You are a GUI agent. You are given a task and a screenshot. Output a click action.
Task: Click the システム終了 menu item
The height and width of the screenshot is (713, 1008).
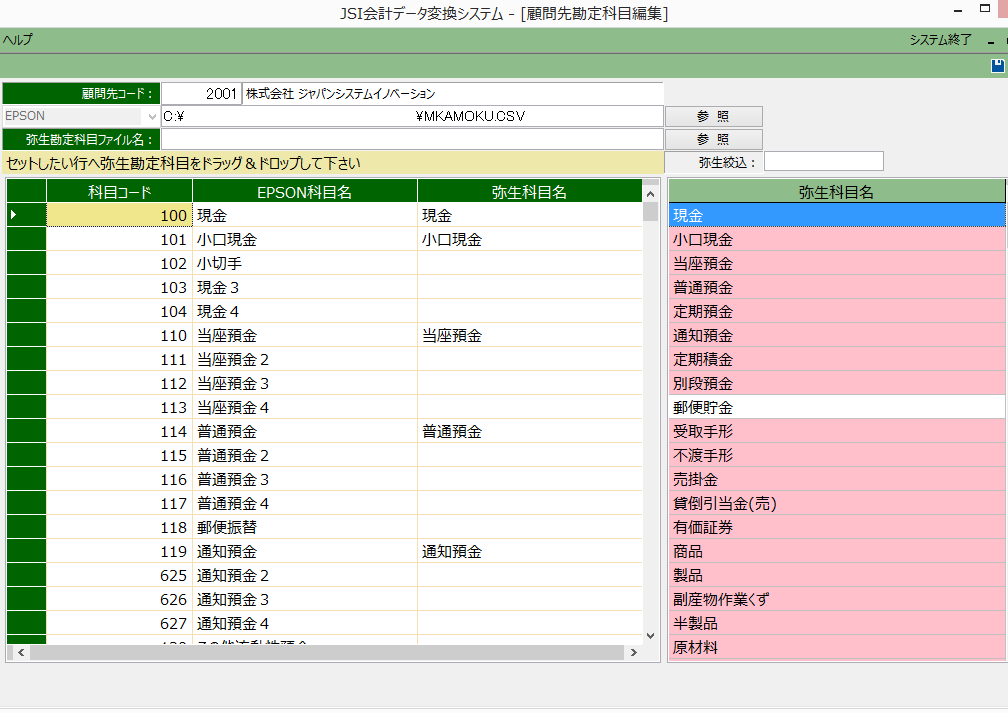(940, 40)
